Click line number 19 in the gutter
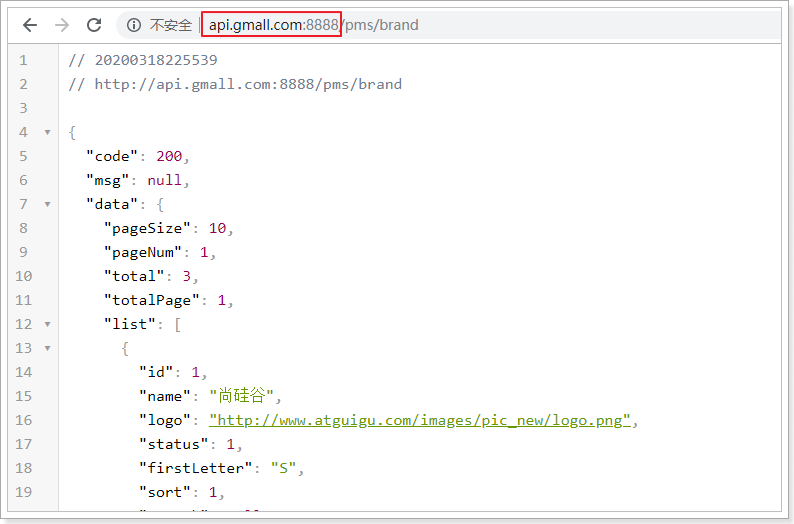This screenshot has height=524, width=794. pyautogui.click(x=24, y=492)
